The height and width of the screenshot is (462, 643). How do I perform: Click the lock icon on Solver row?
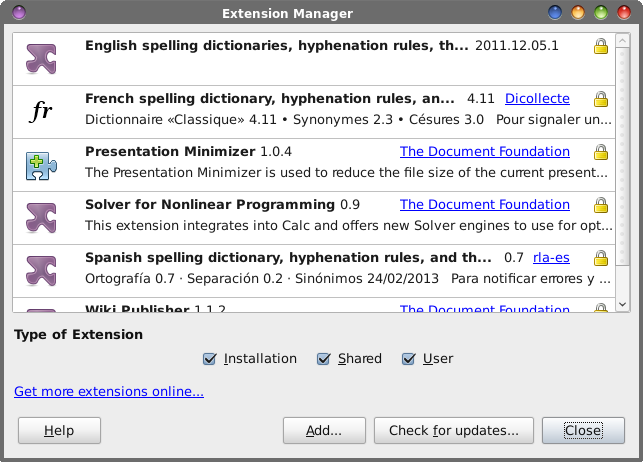click(x=600, y=205)
